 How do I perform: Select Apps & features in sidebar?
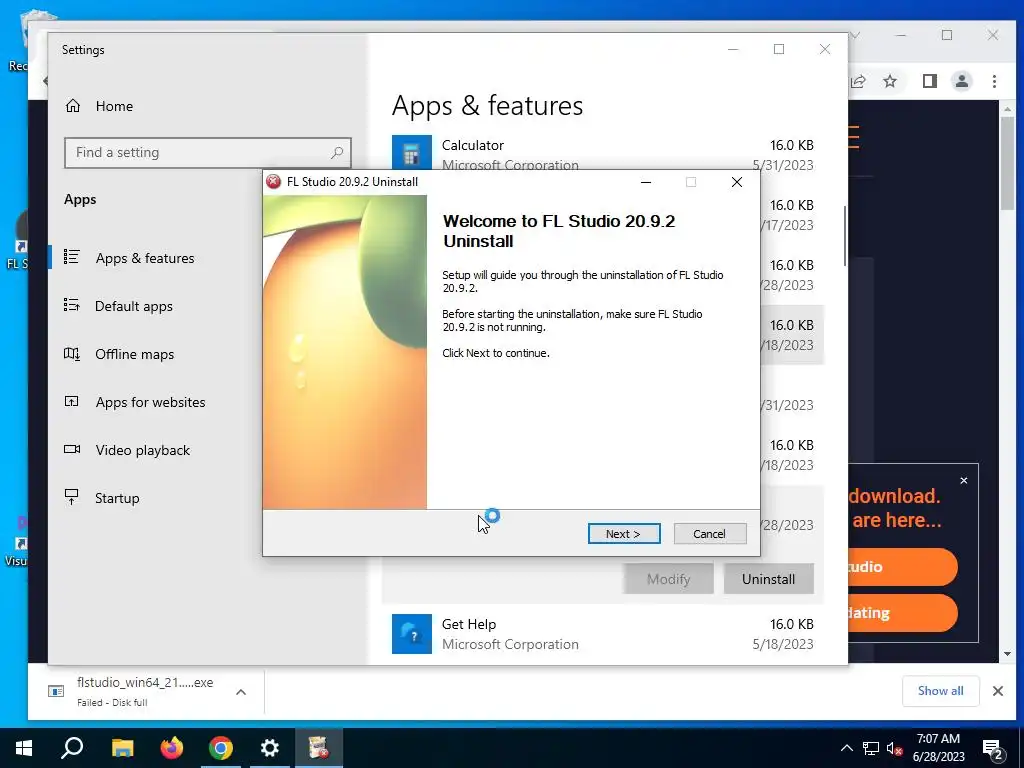[144, 258]
